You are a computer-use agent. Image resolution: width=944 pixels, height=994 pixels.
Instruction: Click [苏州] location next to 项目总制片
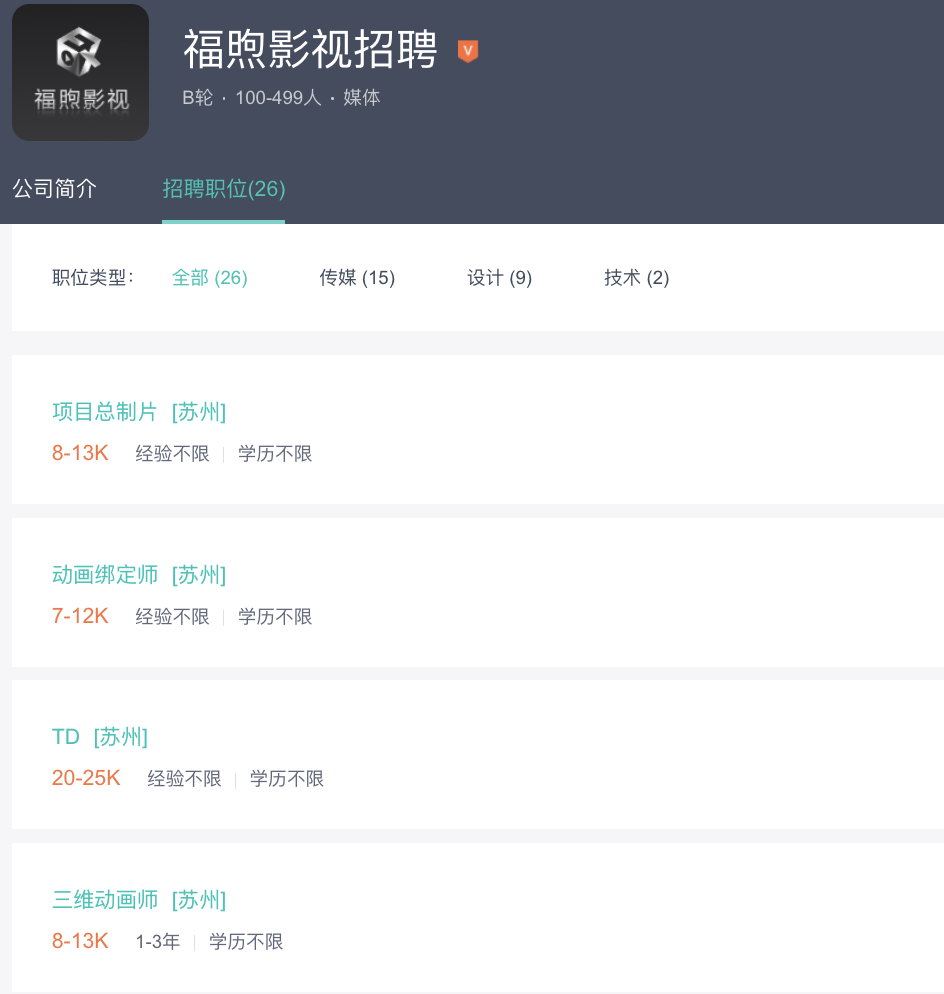[x=199, y=412]
